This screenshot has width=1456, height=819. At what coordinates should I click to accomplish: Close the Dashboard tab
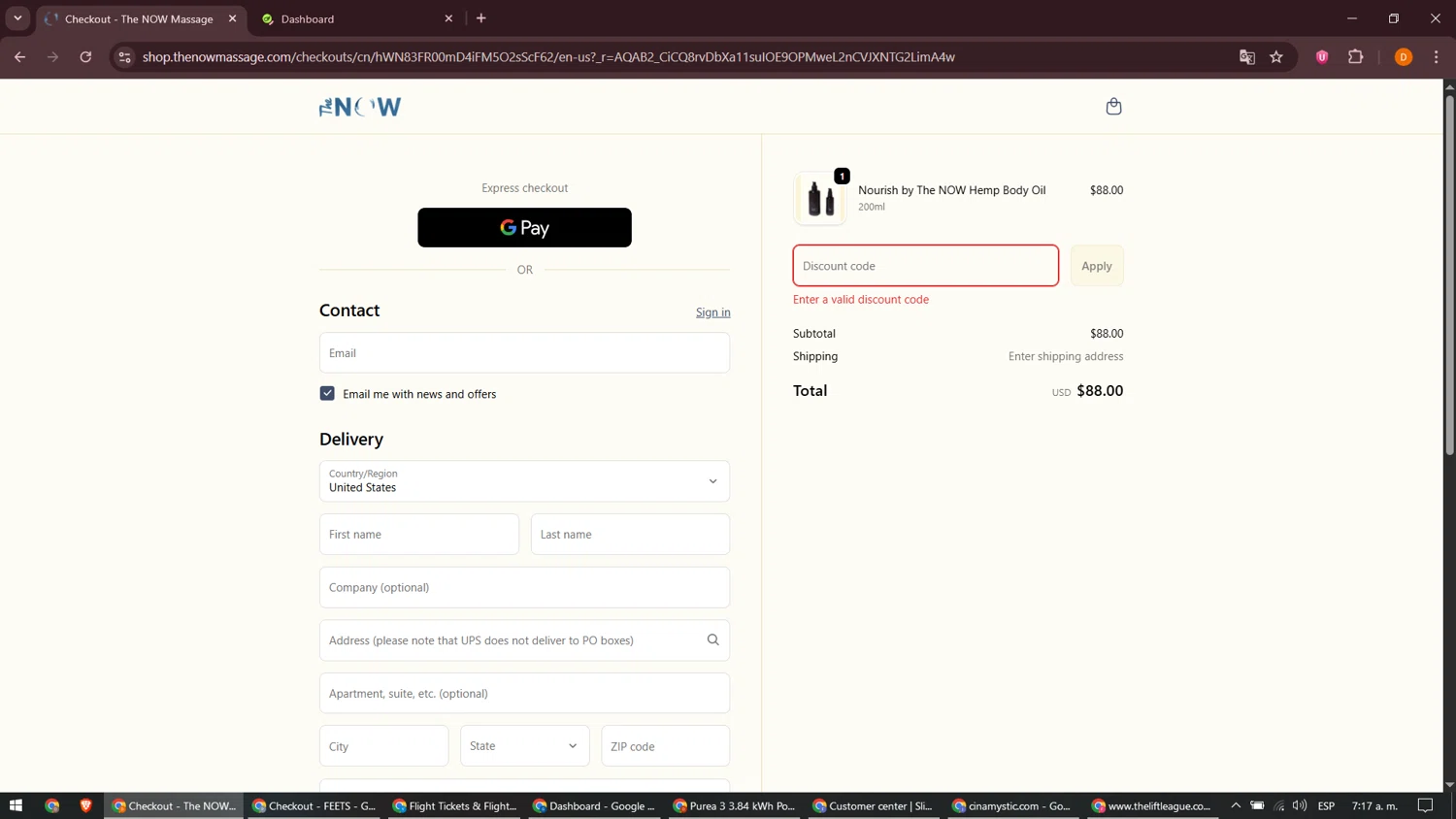click(x=448, y=18)
